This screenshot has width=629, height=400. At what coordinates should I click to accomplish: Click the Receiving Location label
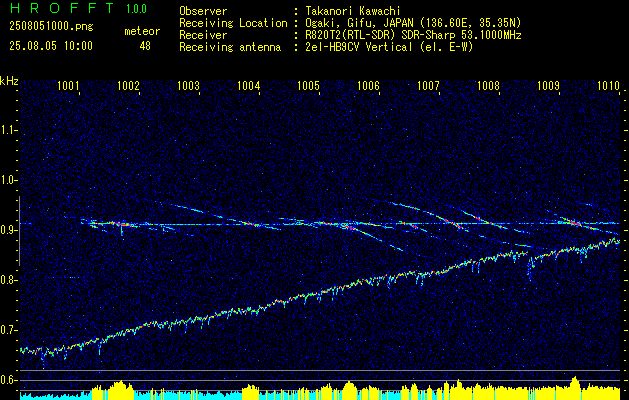coord(233,23)
